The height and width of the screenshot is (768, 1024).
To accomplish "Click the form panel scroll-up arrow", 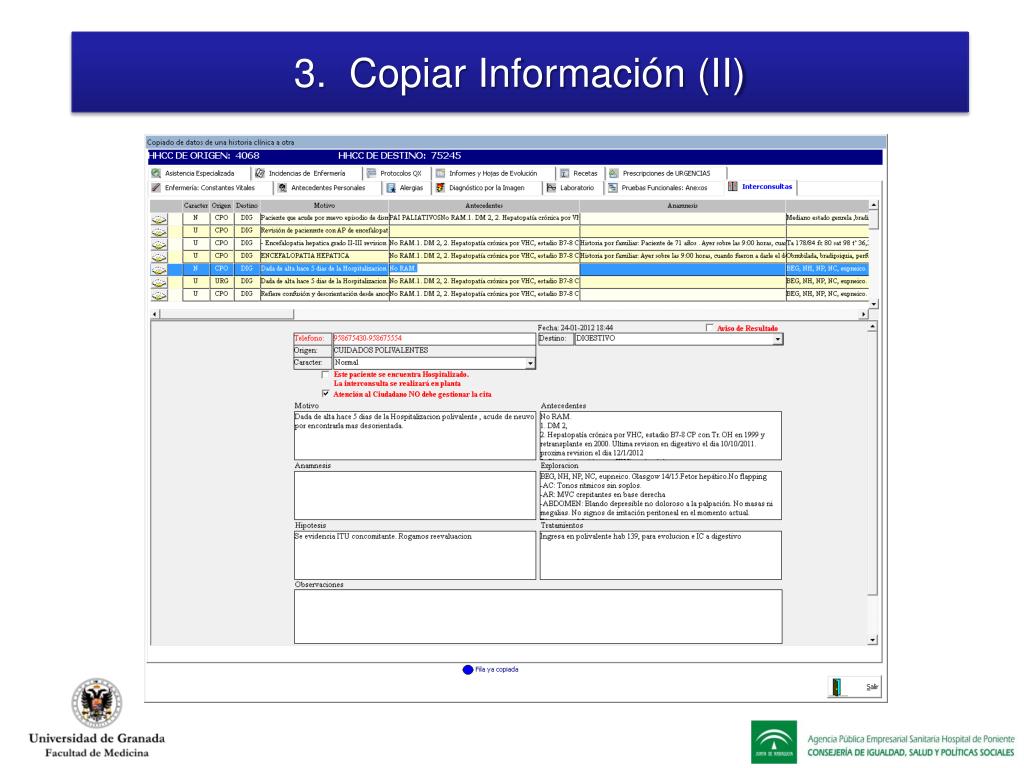I will (872, 326).
